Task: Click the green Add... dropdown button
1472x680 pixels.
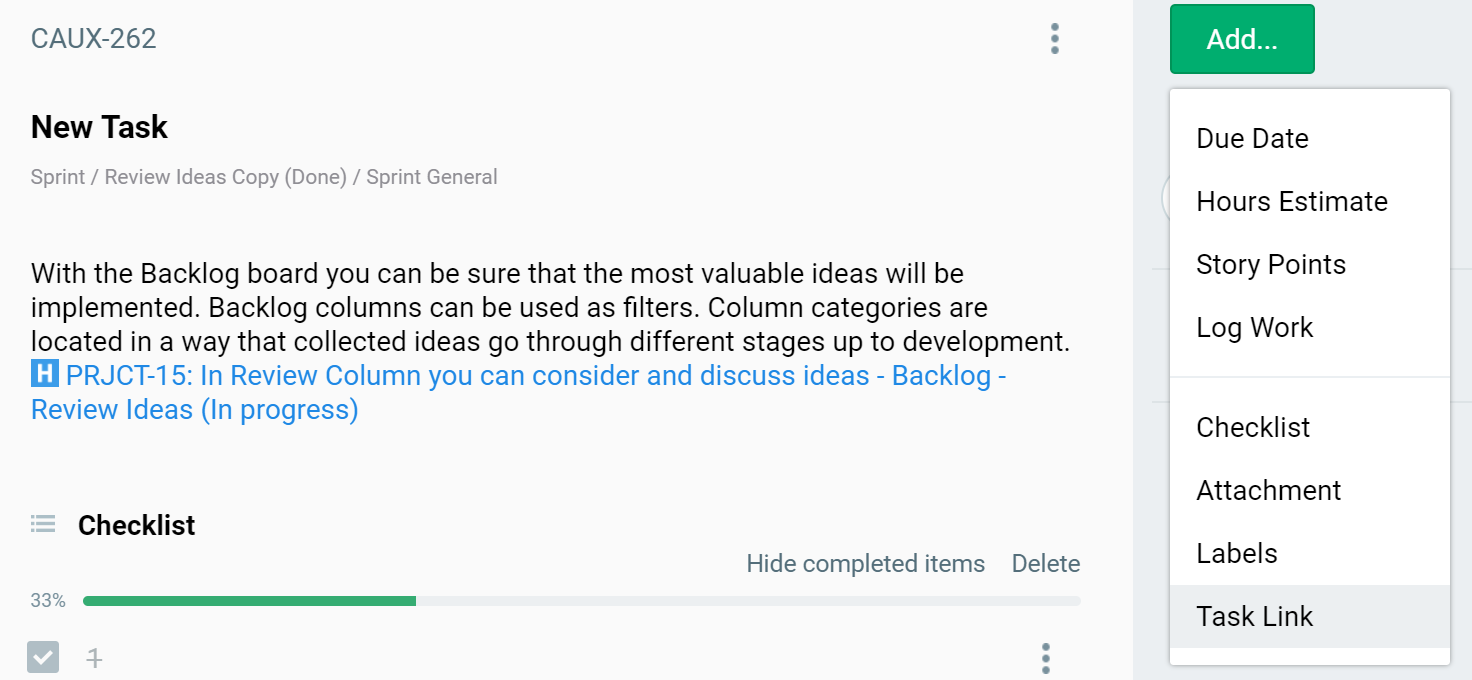Action: tap(1241, 39)
